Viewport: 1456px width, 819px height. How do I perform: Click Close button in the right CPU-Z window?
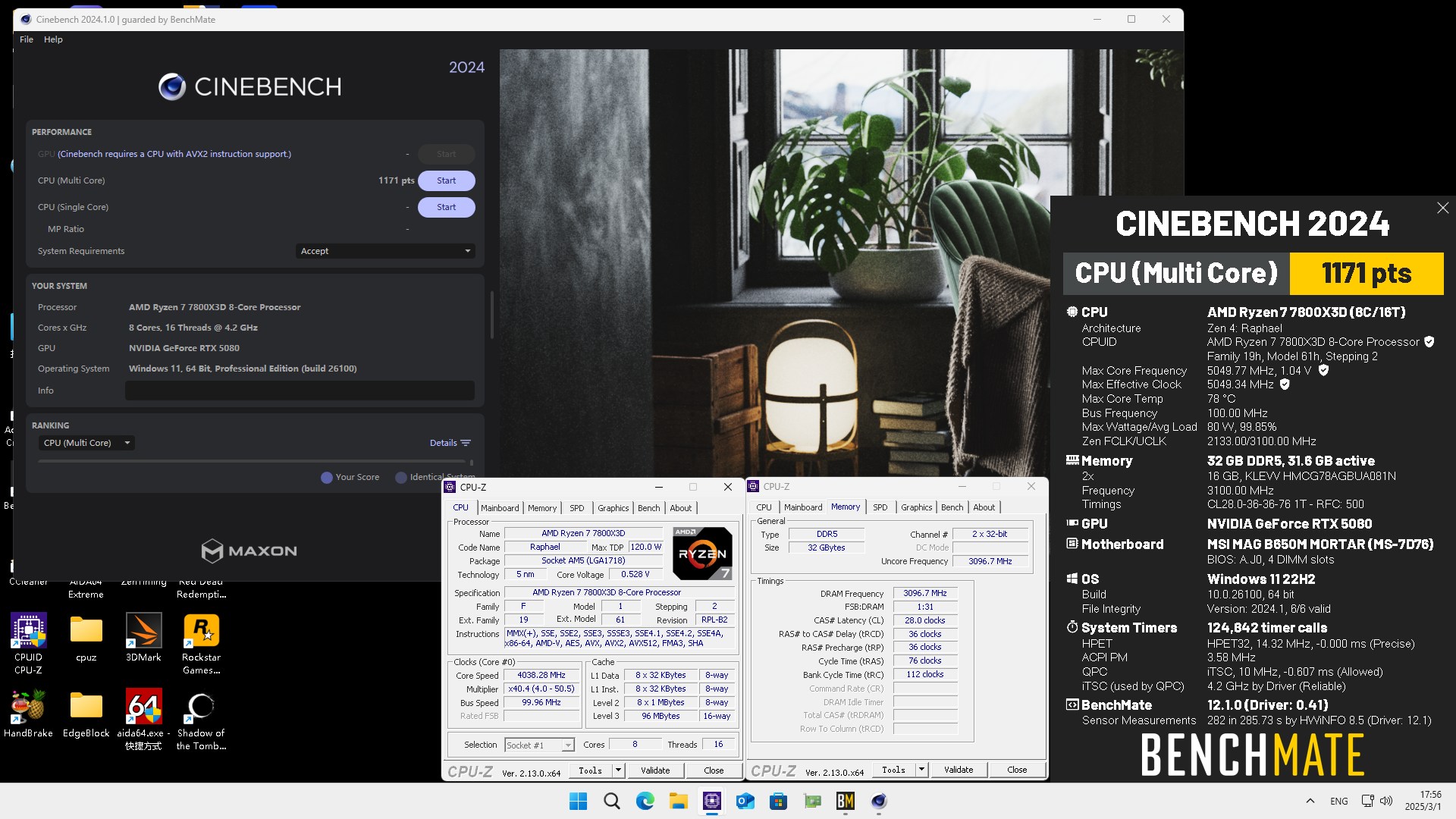[1017, 770]
